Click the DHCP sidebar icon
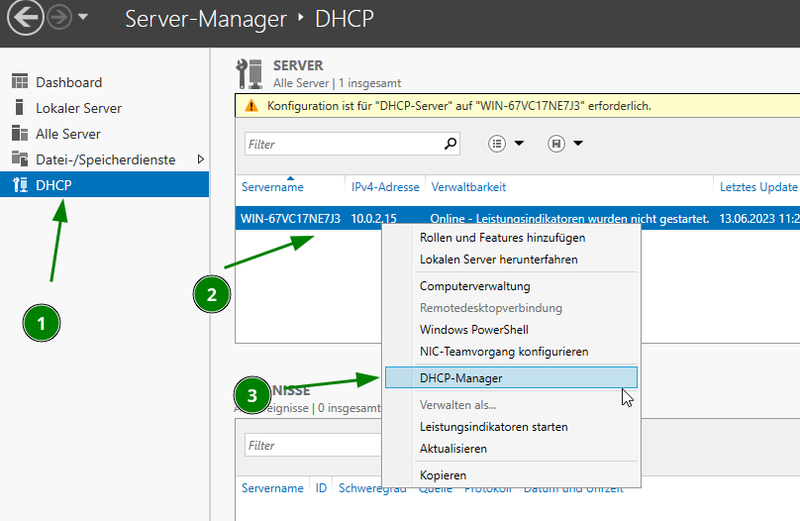 (x=18, y=185)
